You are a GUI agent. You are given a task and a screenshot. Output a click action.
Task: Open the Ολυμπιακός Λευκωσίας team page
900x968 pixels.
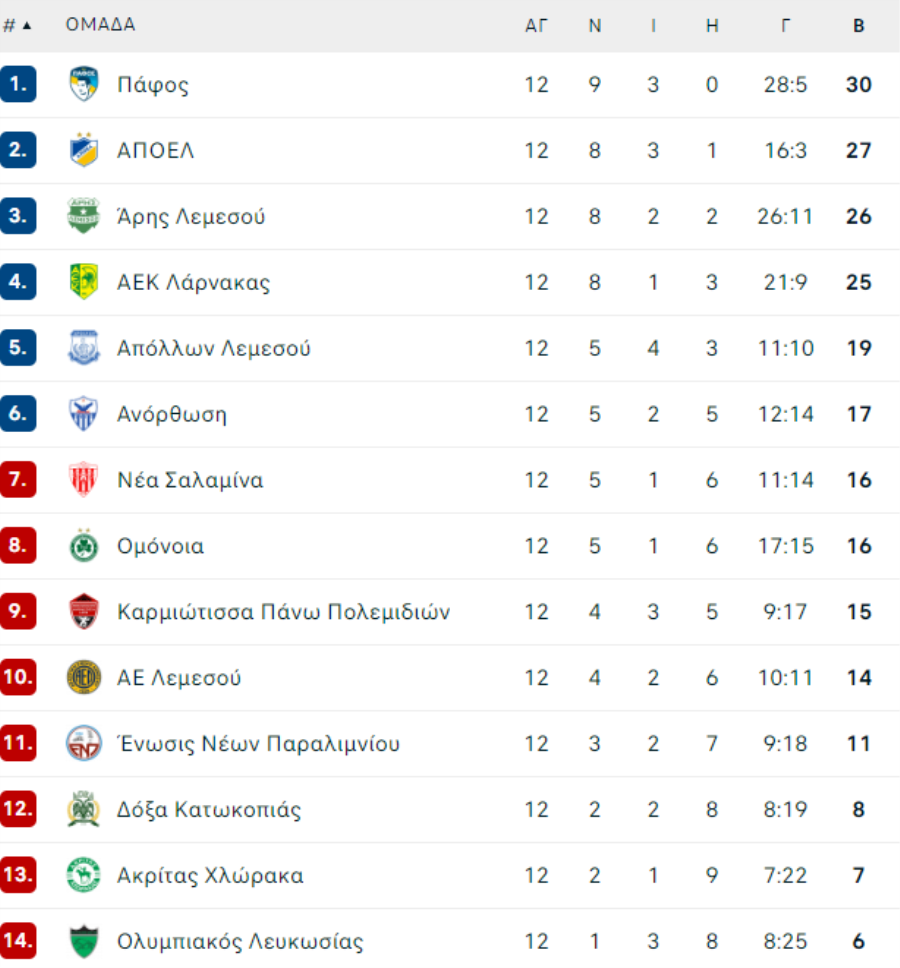[240, 941]
